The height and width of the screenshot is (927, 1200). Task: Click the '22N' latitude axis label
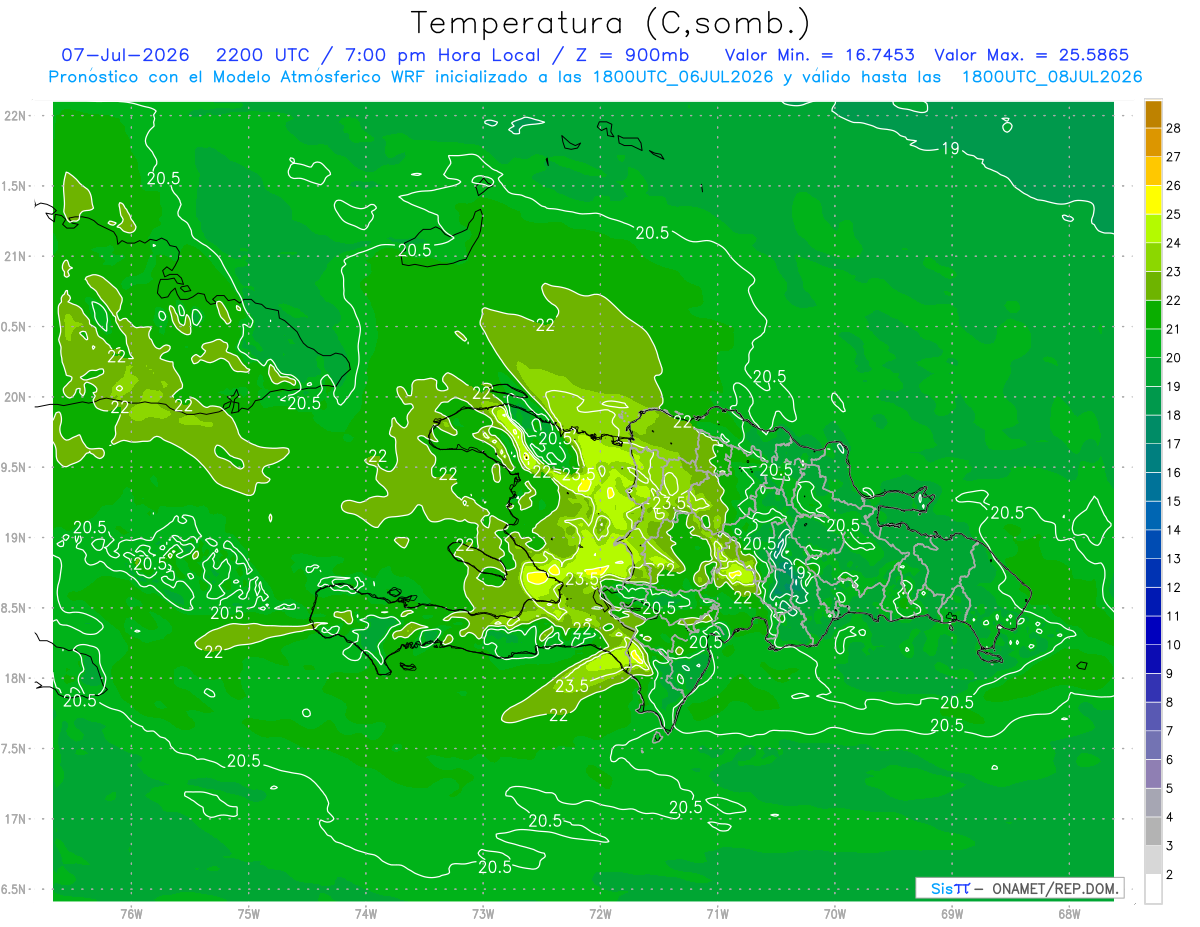click(17, 116)
